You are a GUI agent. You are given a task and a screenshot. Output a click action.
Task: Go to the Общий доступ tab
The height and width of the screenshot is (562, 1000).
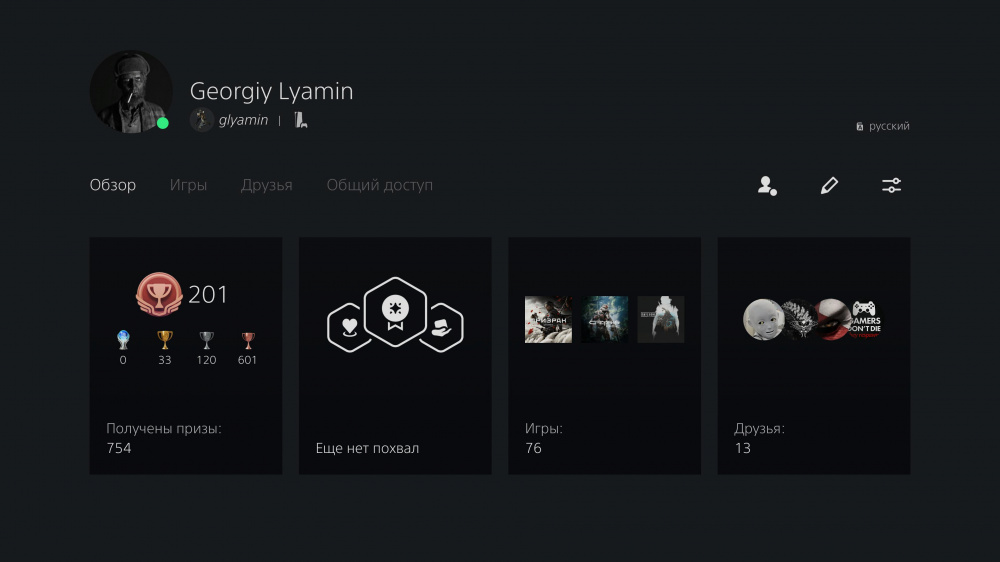point(379,185)
